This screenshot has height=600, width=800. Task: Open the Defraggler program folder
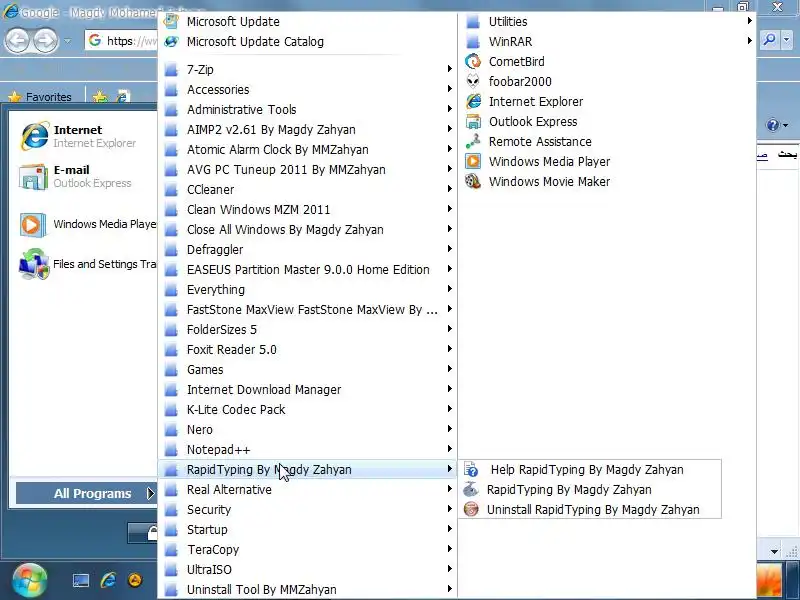click(308, 249)
